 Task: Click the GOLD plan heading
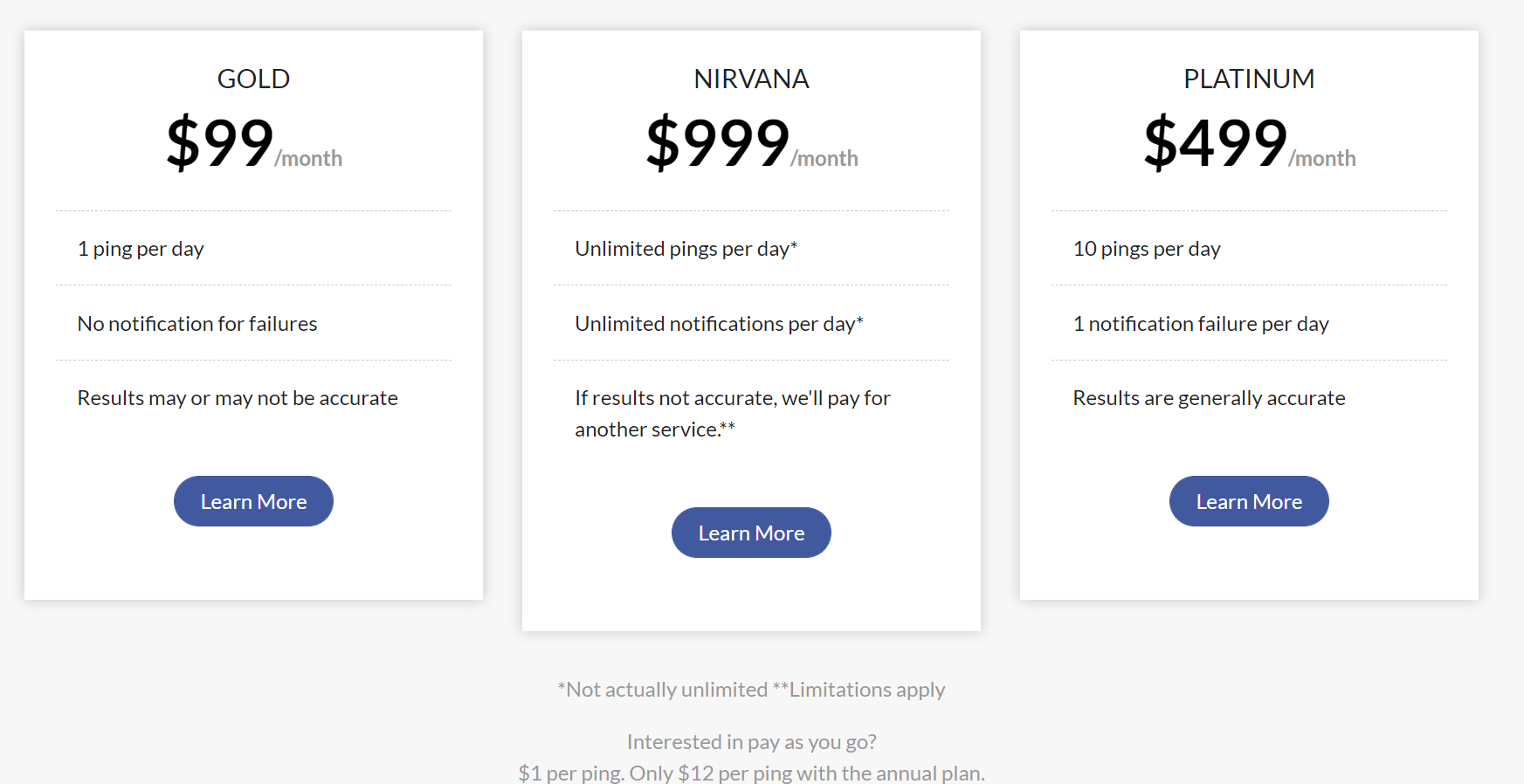tap(253, 79)
